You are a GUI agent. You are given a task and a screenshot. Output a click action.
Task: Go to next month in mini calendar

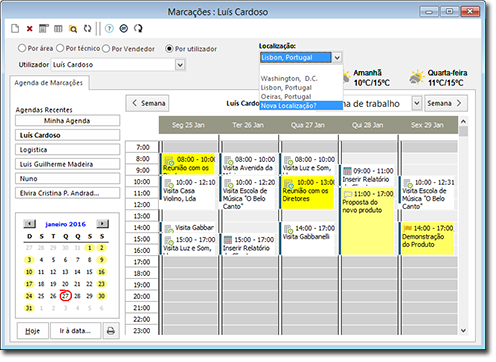coord(102,224)
